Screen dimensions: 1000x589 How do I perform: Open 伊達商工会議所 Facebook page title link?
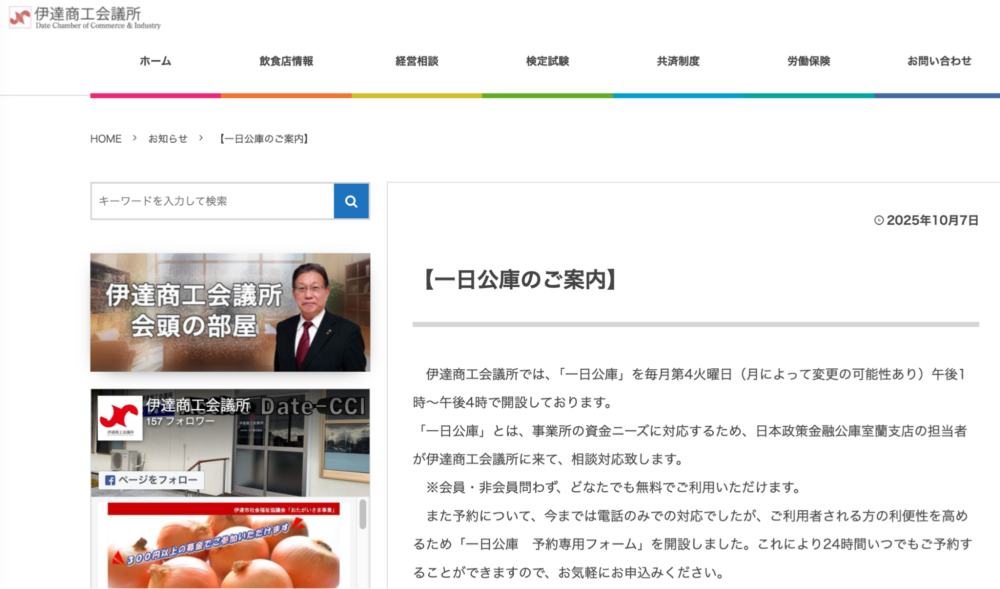198,405
